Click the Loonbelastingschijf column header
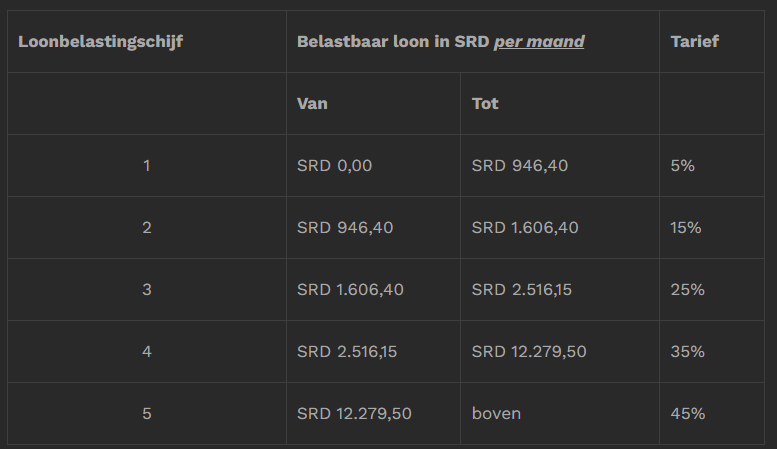 100,42
